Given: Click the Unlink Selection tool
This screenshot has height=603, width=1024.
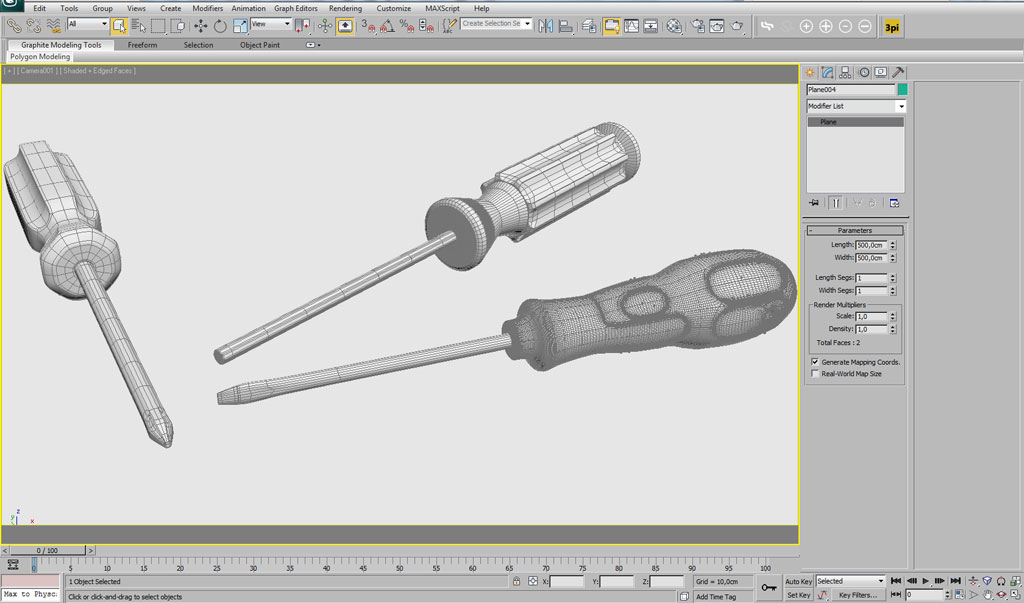Looking at the screenshot, I should click(x=34, y=26).
